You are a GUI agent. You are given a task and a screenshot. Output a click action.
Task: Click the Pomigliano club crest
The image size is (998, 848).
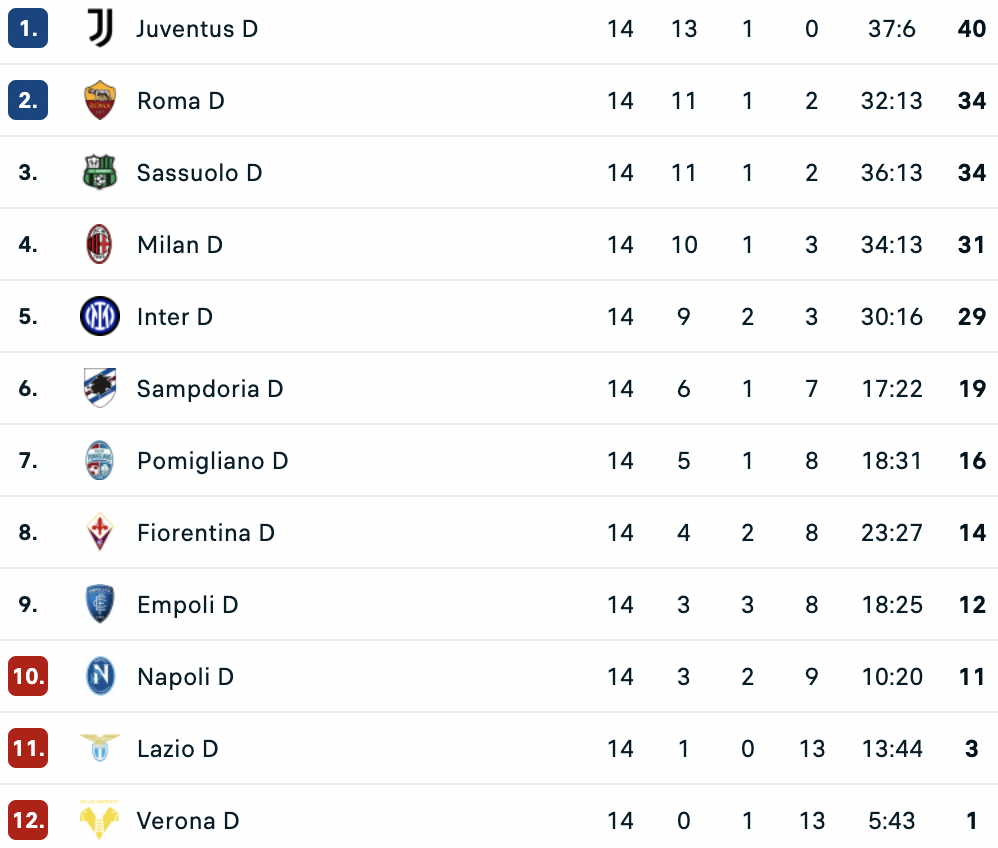click(x=100, y=460)
